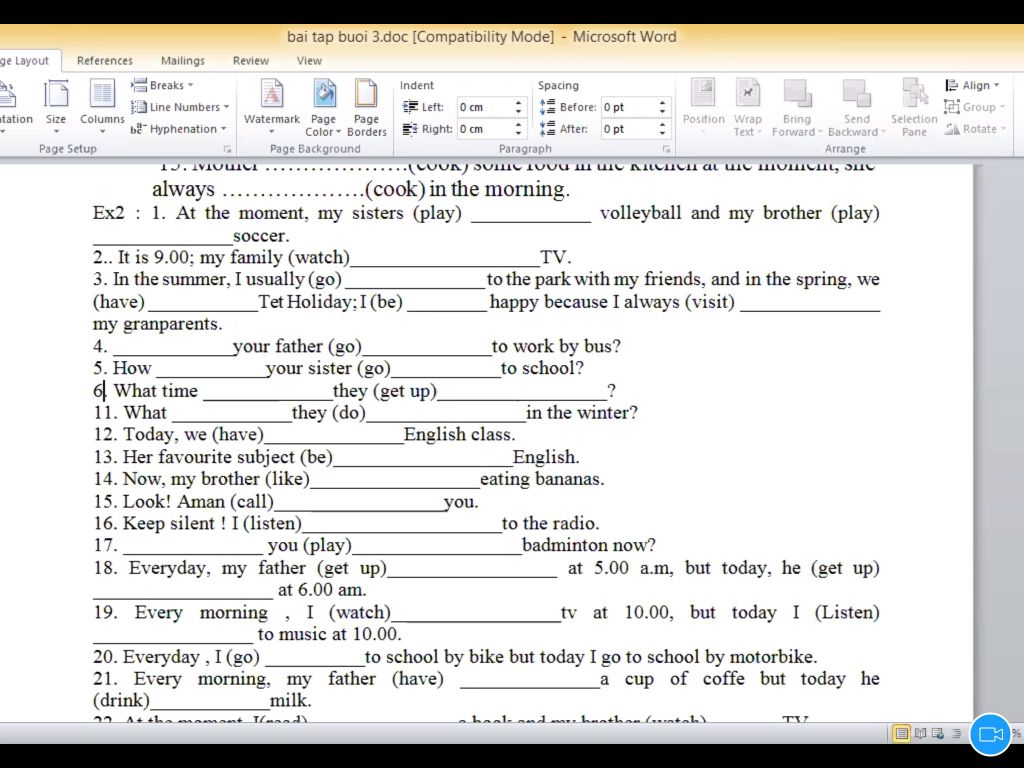Click 'Her favourite subject' in line 13
1024x768 pixels.
[208, 457]
